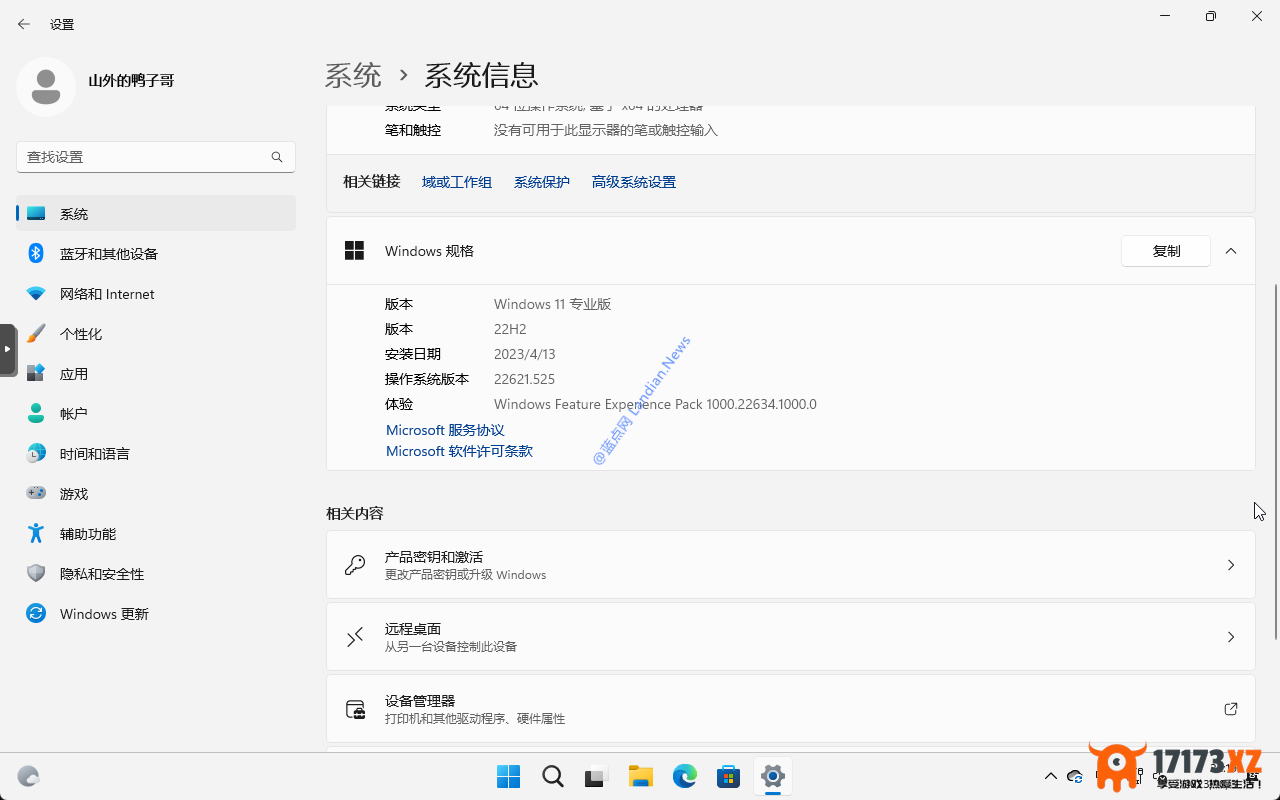Select the 2023/4/13 install date
Screen dimensions: 1280x800
pos(524,354)
